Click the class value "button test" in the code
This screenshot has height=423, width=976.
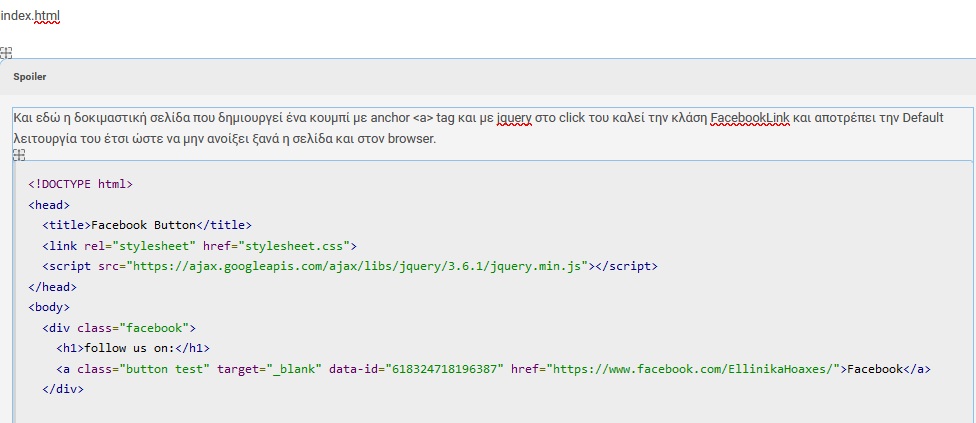pyautogui.click(x=165, y=369)
